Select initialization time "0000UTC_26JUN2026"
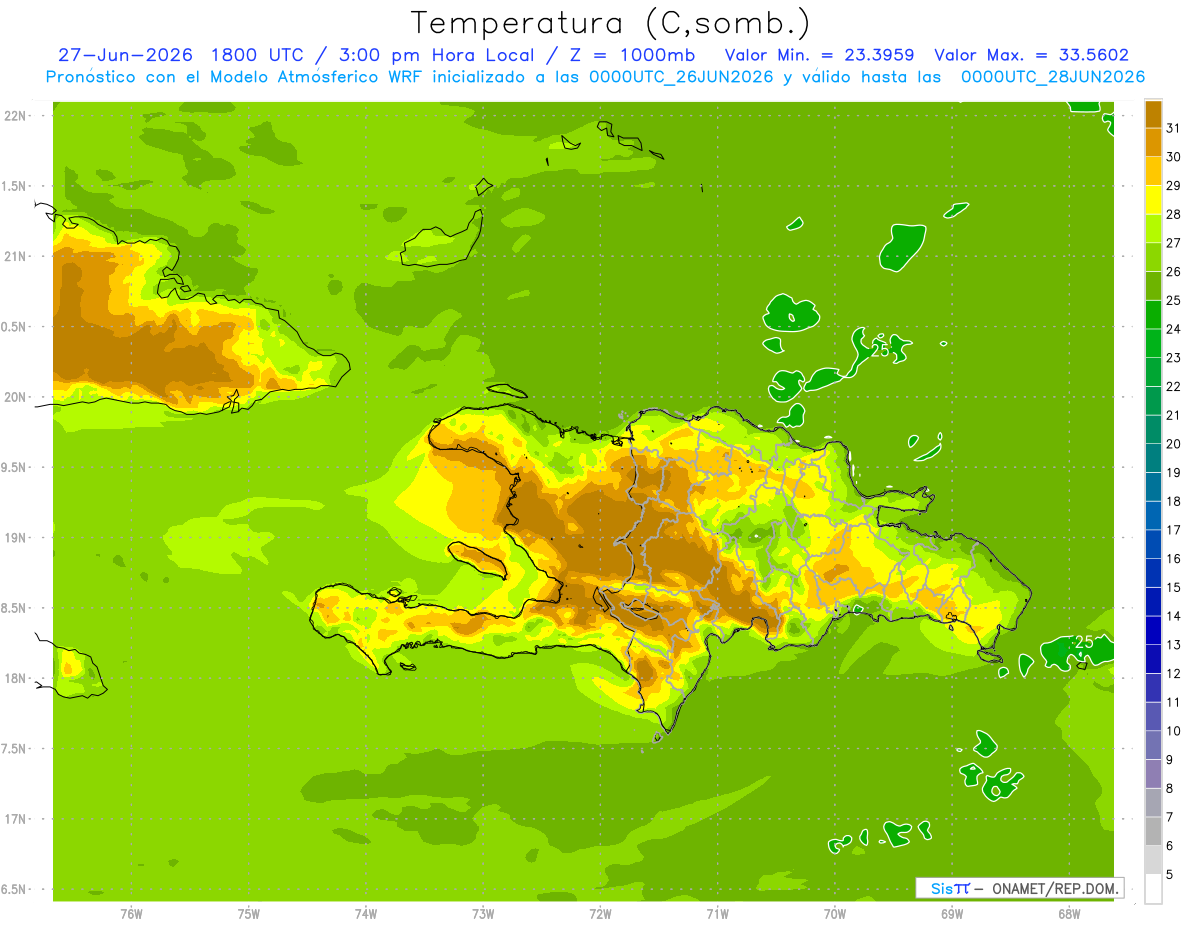The height and width of the screenshot is (927, 1200). [x=681, y=77]
